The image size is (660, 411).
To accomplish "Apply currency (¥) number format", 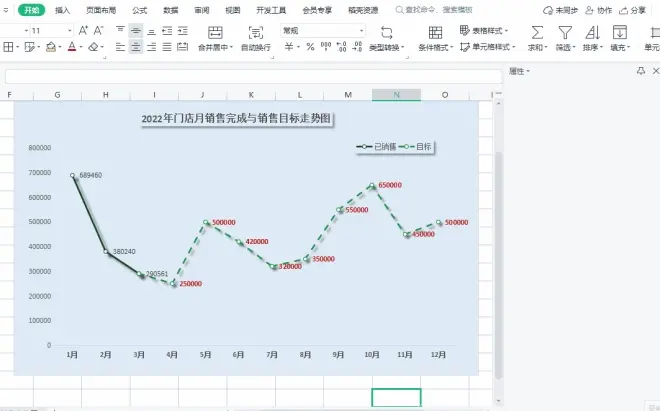I will pyautogui.click(x=289, y=47).
